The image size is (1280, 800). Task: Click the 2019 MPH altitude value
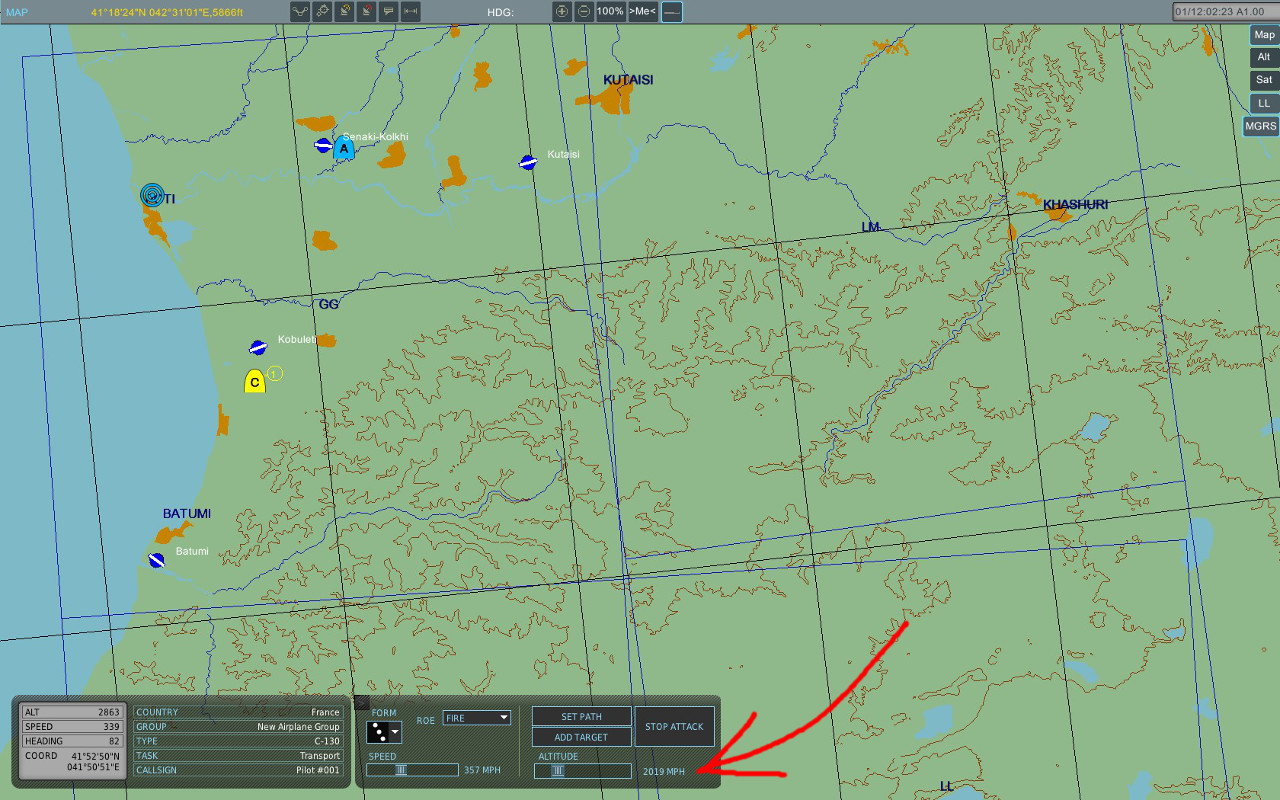tap(664, 771)
